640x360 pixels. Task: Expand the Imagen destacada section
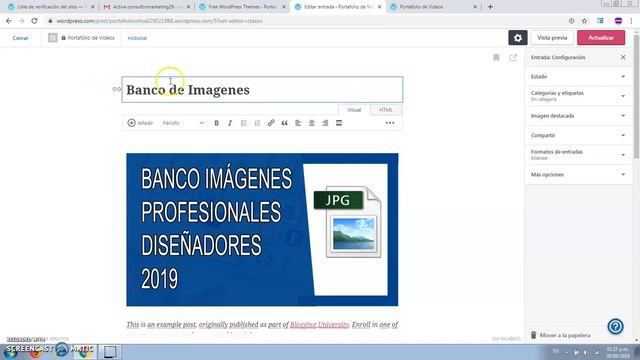pos(578,116)
